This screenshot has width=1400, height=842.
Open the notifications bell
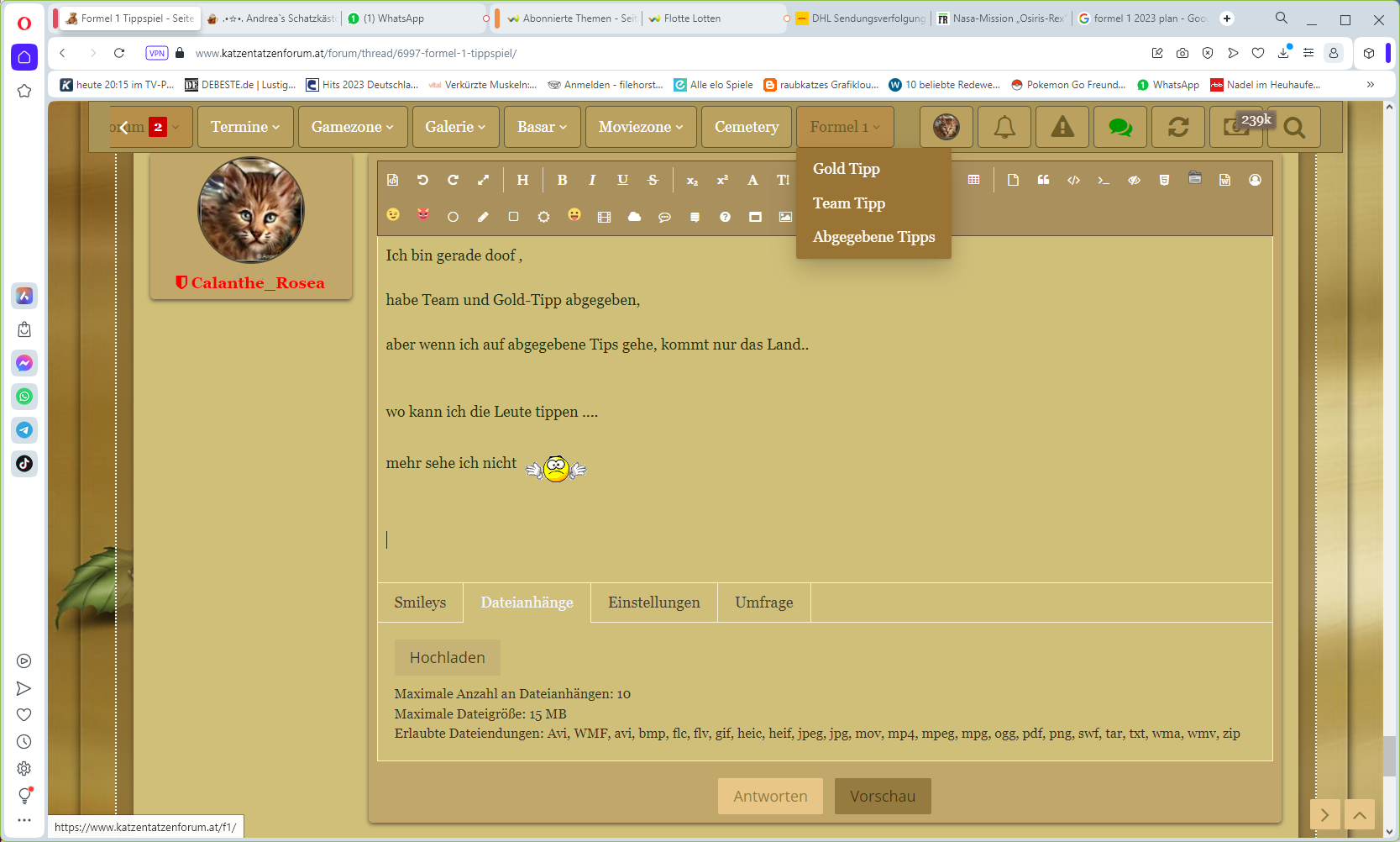1004,127
